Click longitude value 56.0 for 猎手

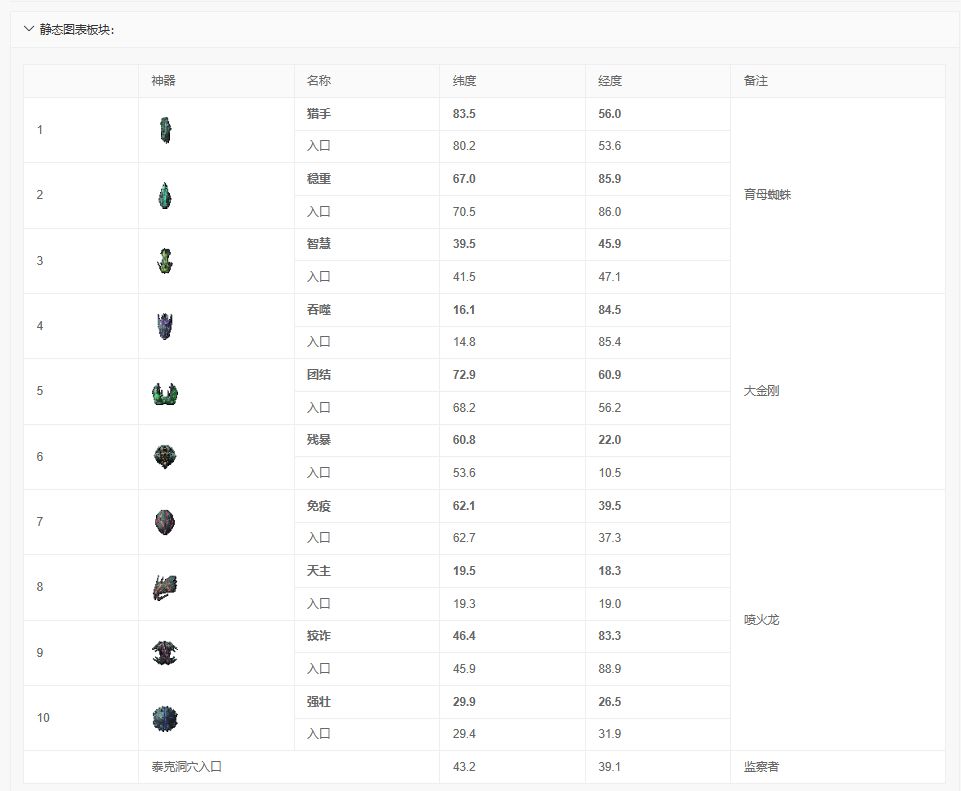point(609,114)
